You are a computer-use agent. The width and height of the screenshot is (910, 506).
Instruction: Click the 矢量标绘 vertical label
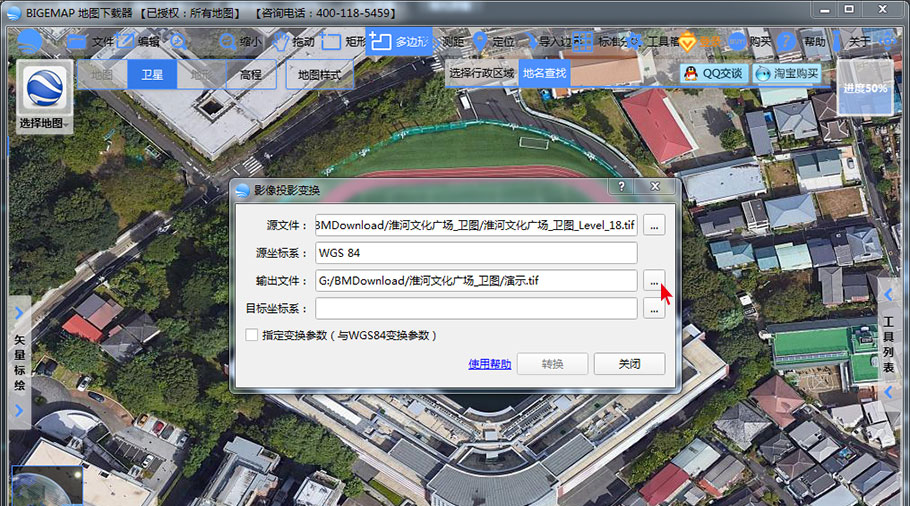pyautogui.click(x=19, y=362)
